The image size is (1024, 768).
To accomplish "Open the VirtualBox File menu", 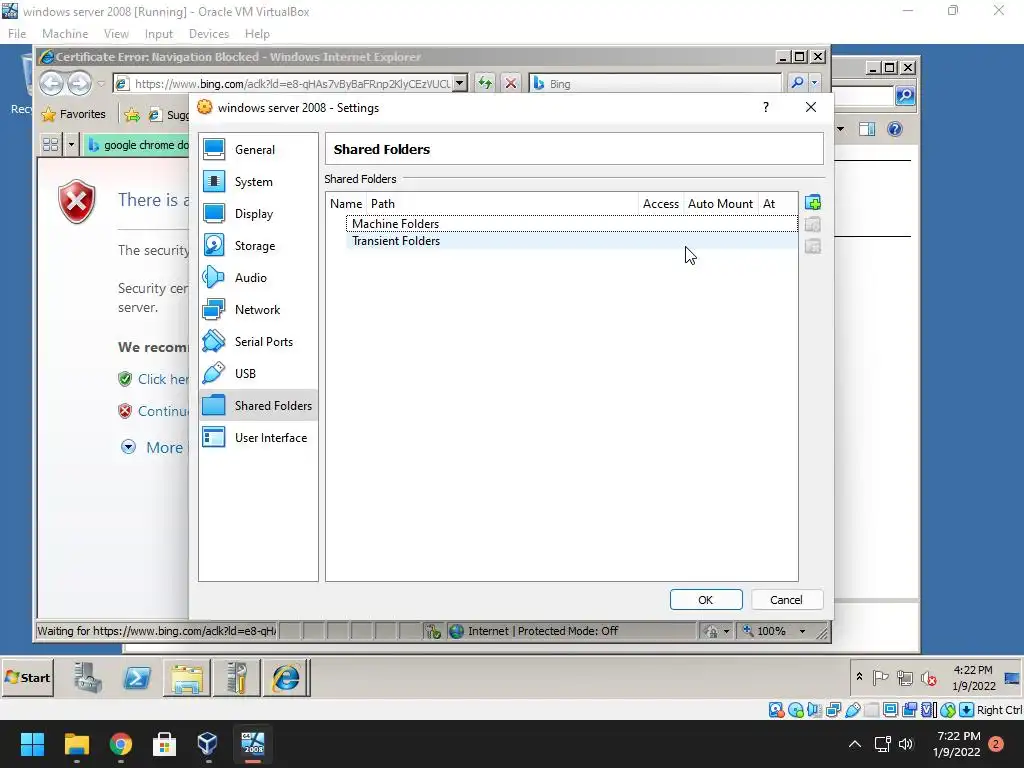I will (x=17, y=33).
